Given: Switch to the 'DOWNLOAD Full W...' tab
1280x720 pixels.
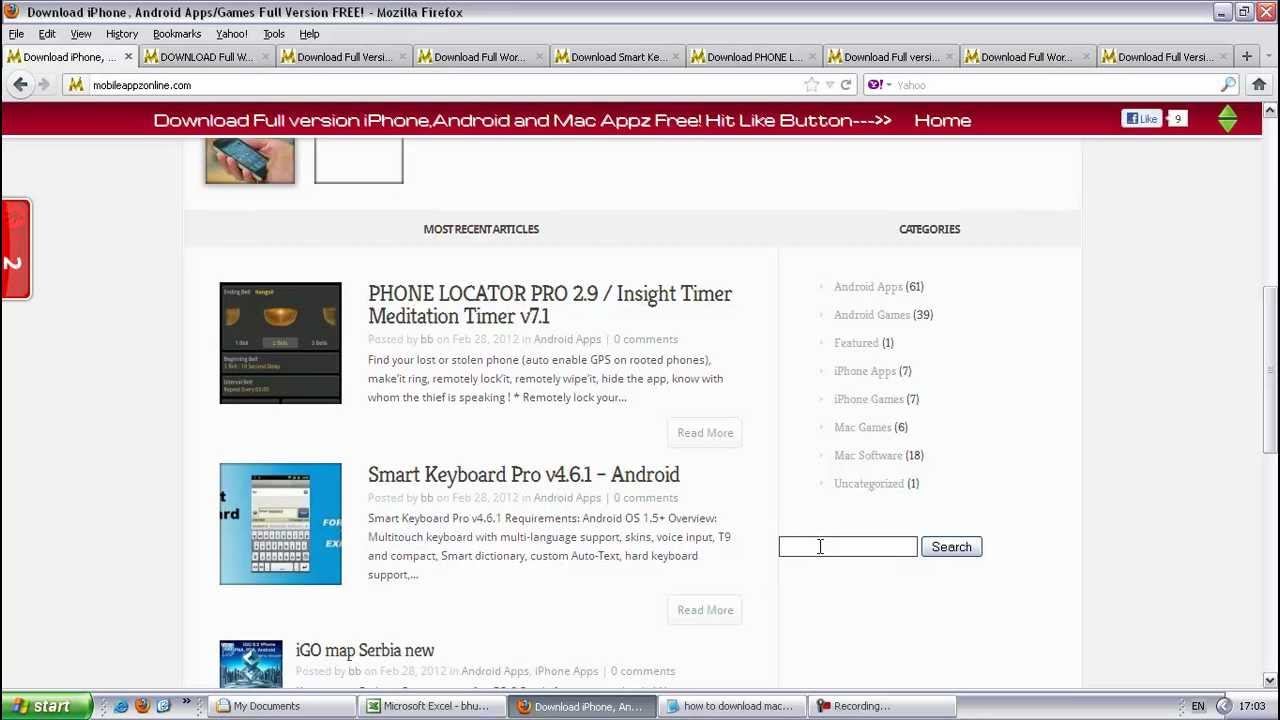Looking at the screenshot, I should [206, 57].
